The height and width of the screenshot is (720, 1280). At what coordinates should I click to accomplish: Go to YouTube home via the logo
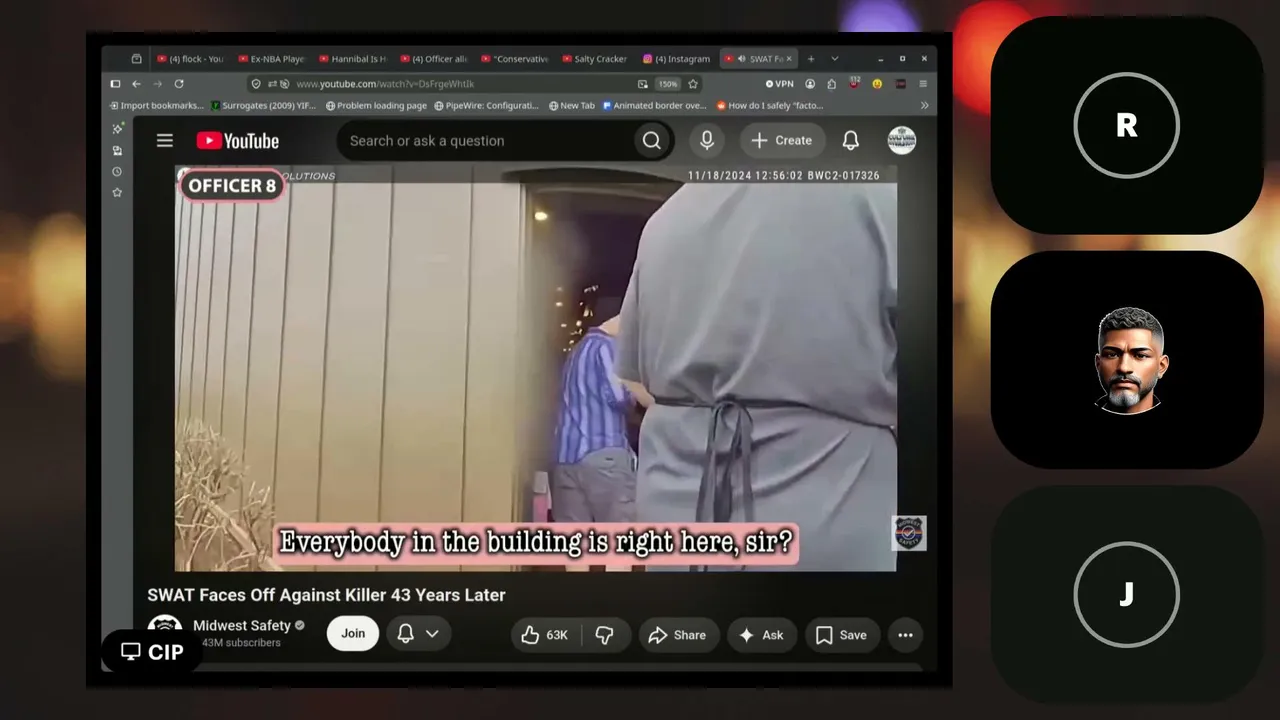click(238, 141)
